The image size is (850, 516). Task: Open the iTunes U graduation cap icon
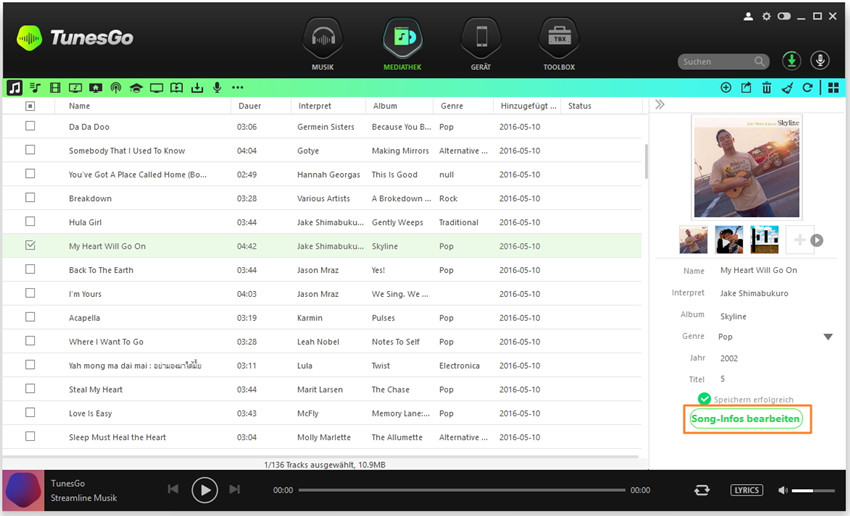pos(136,88)
